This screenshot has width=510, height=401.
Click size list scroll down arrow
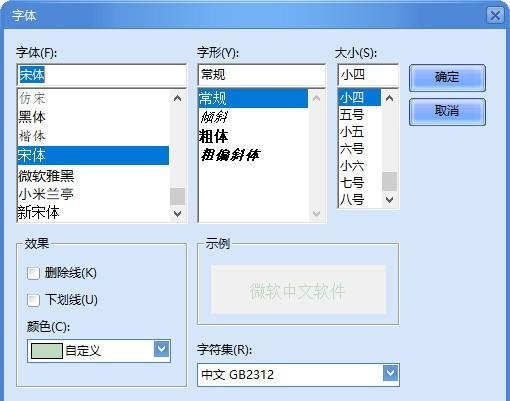tap(389, 199)
